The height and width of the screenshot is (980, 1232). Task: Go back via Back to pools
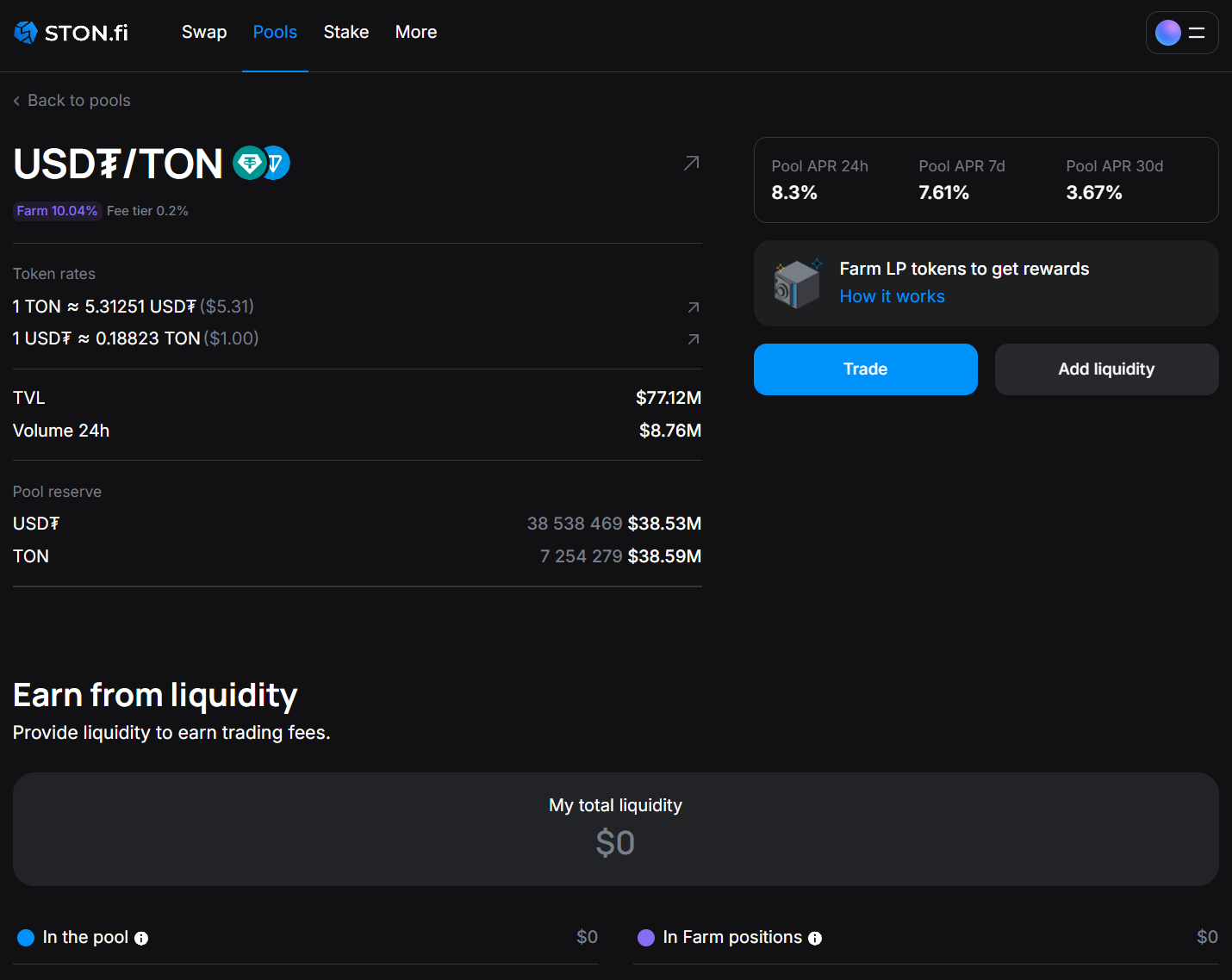click(x=72, y=101)
